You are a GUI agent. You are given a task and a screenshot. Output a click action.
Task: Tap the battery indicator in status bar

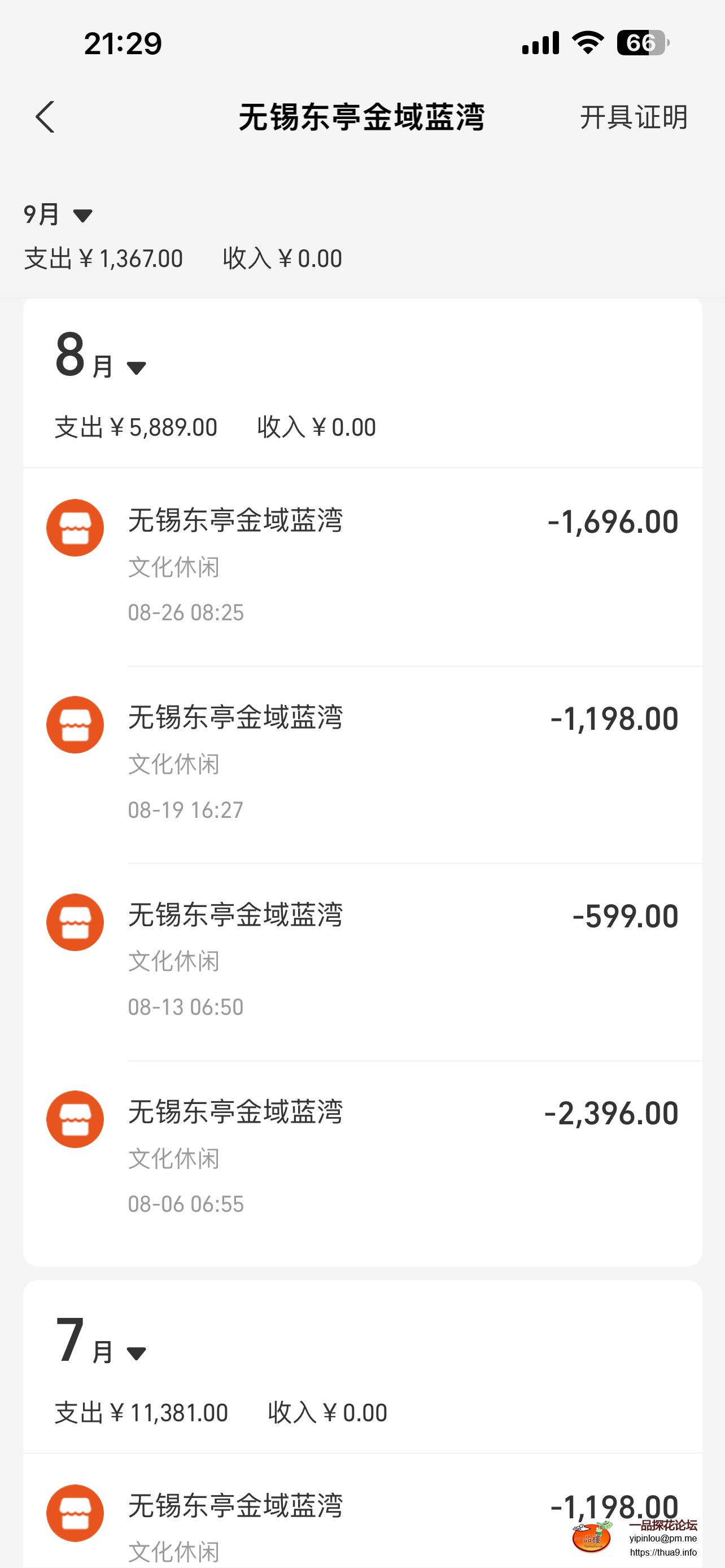point(643,43)
